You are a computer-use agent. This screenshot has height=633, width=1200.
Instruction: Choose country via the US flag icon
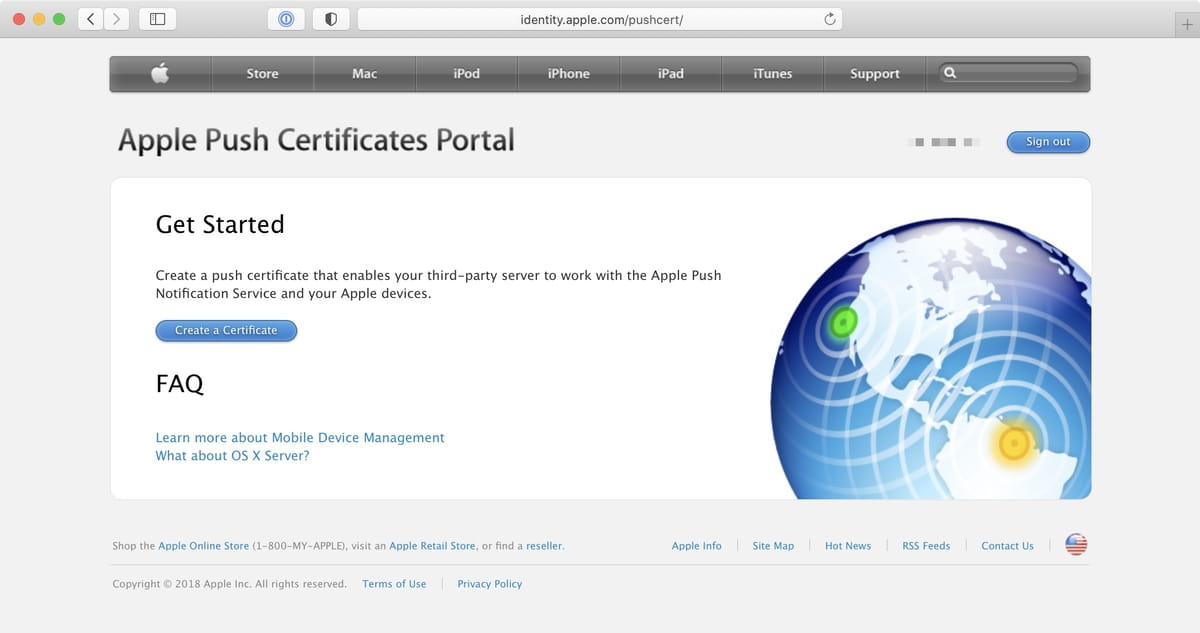[1076, 545]
